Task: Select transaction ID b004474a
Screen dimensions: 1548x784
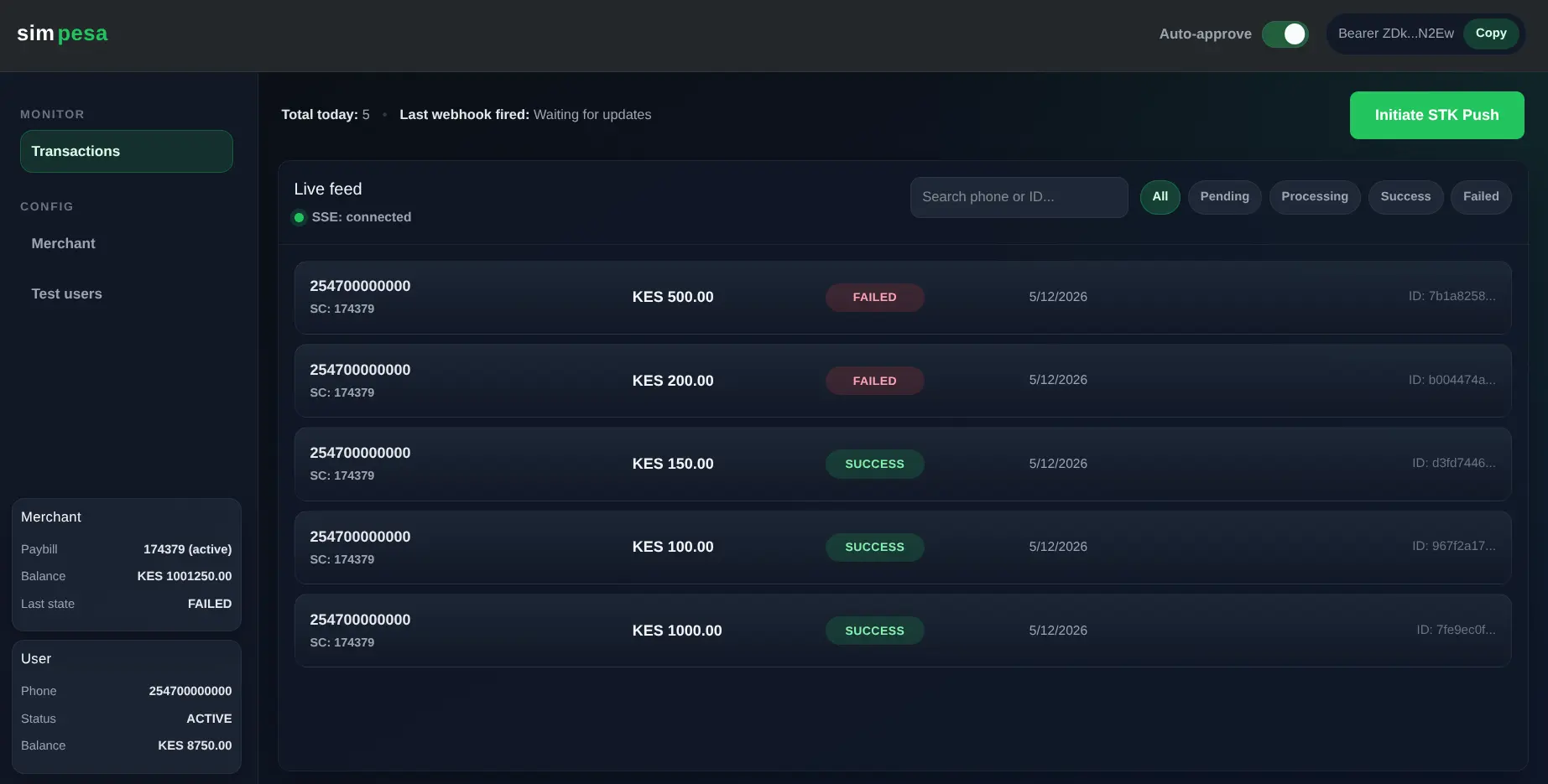Action: (1452, 380)
